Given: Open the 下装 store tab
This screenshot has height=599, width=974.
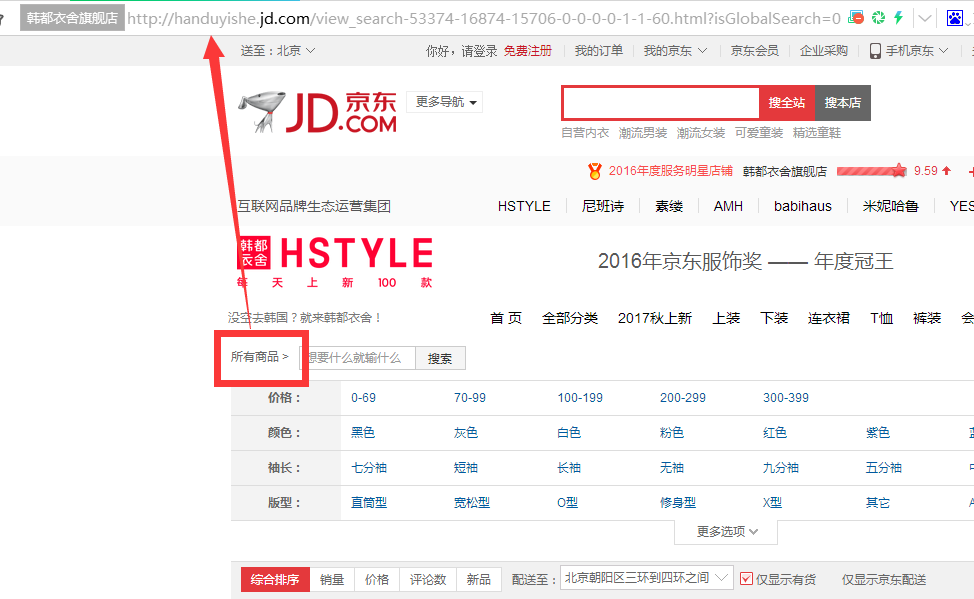Looking at the screenshot, I should point(774,318).
